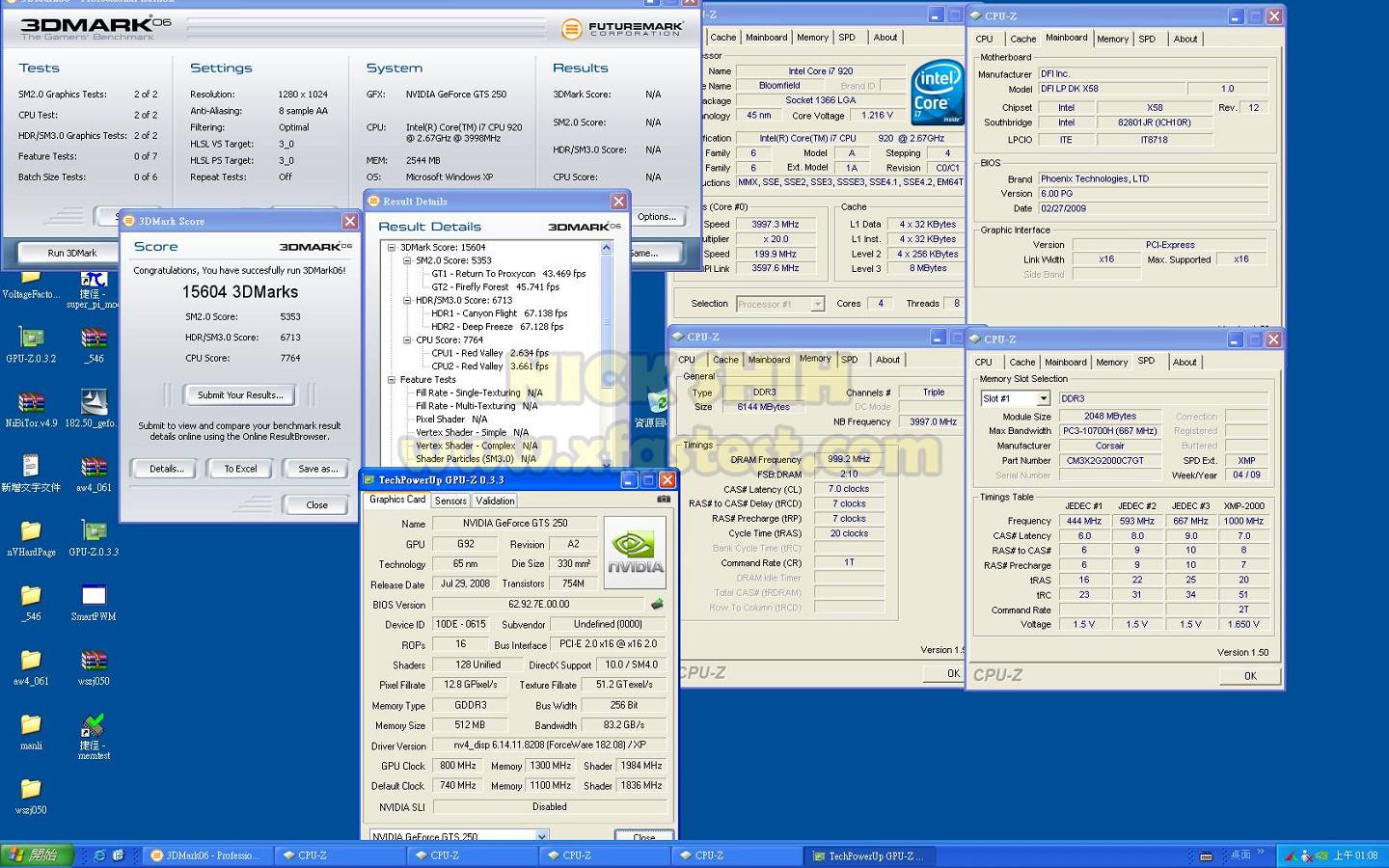Collapse the CPU Score tree node
The image size is (1389, 868).
pos(407,340)
